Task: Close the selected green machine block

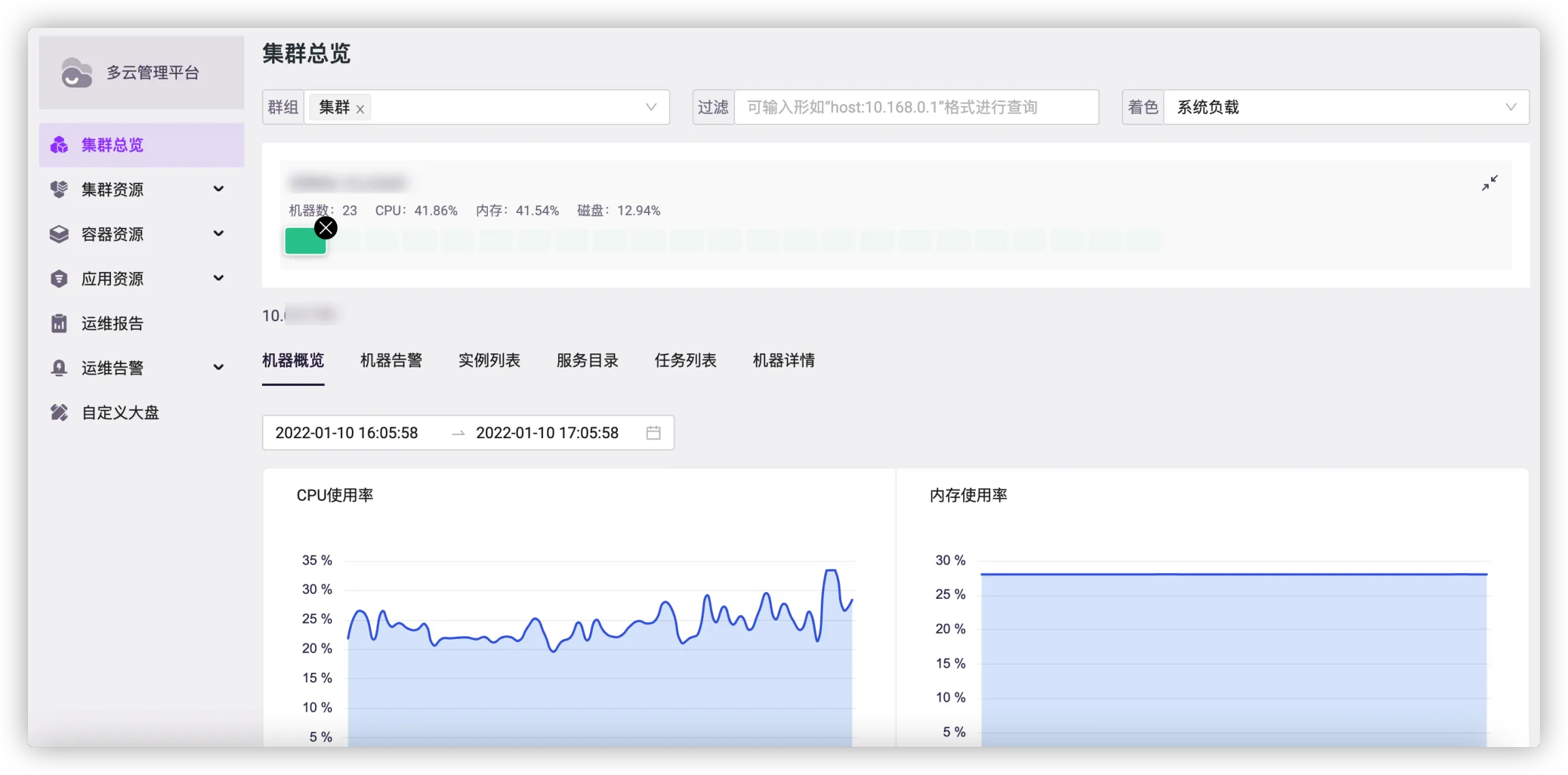Action: [326, 228]
